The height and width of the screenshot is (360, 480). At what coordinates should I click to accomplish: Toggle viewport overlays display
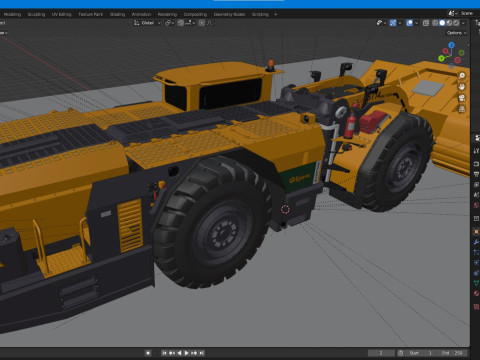tap(410, 23)
